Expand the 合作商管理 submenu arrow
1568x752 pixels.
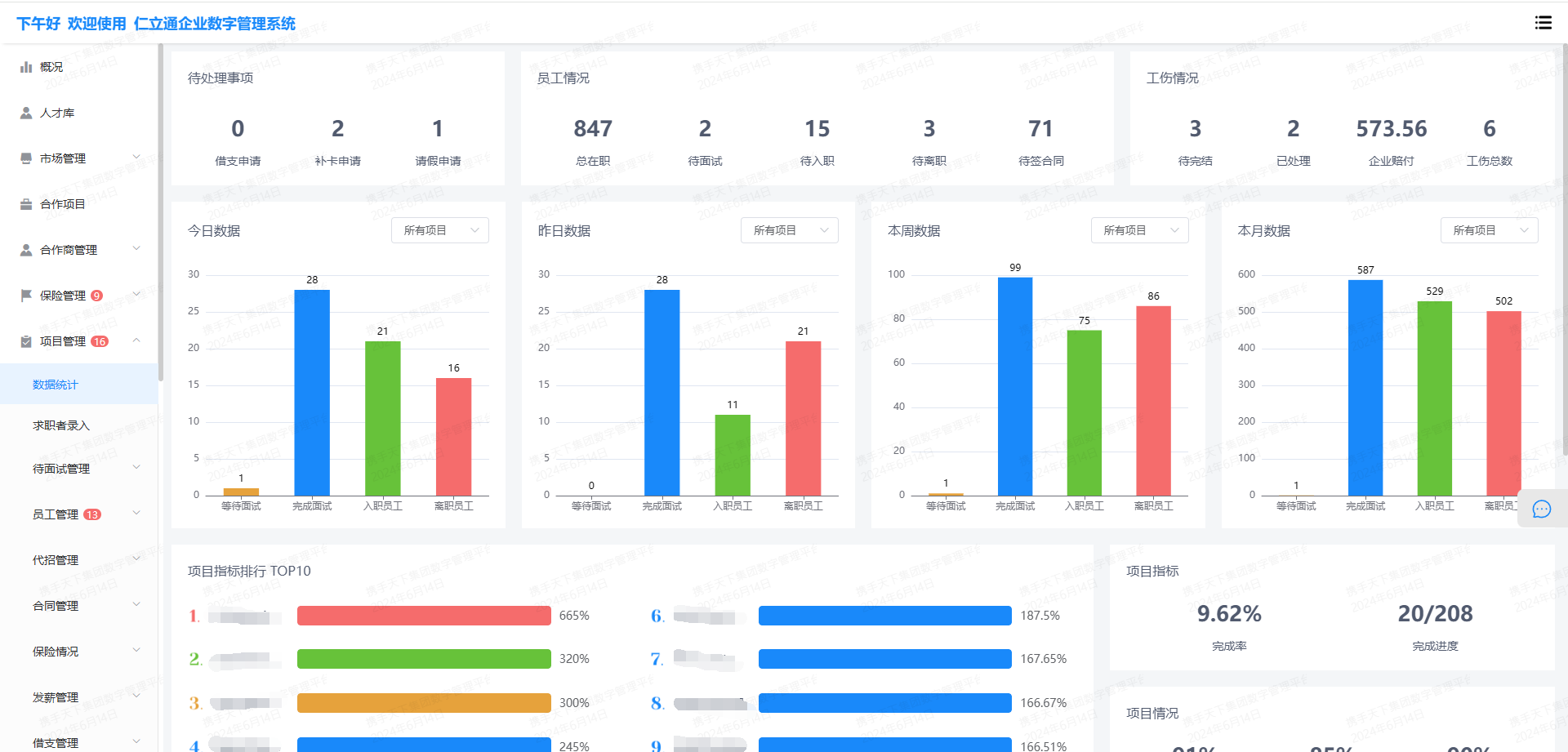(136, 249)
